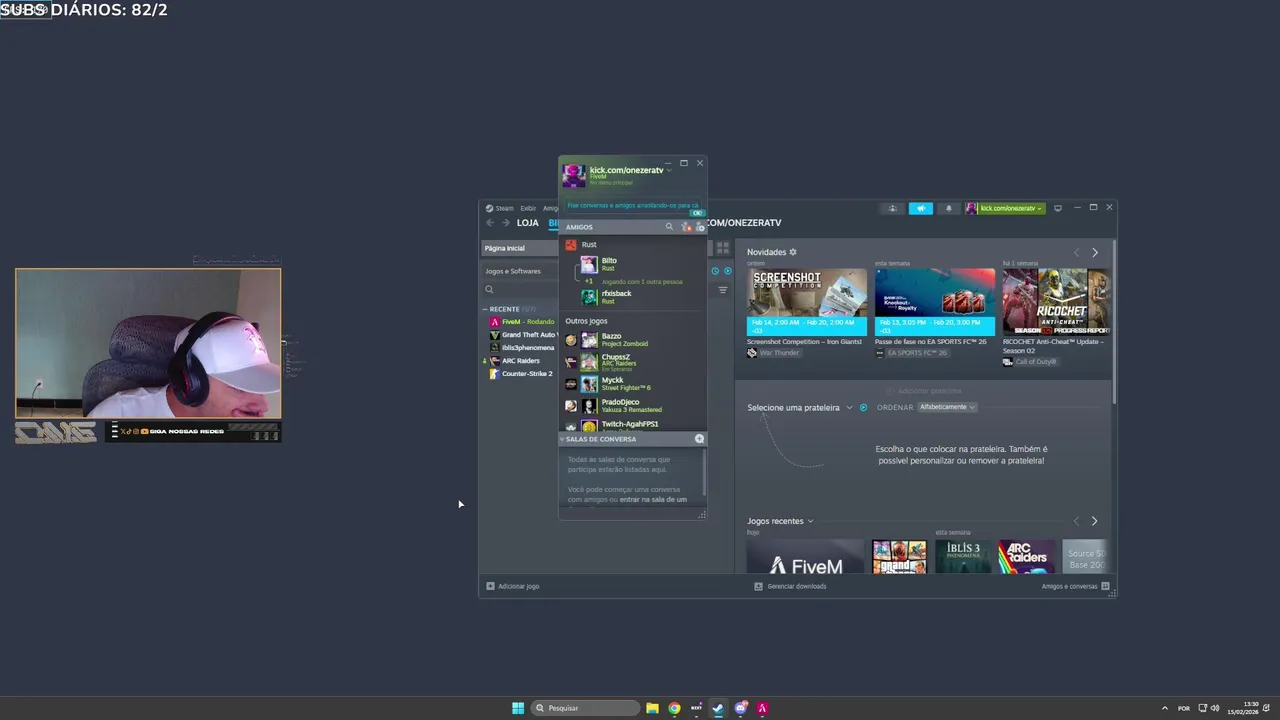Open Chrome from the taskbar
This screenshot has width=1280, height=720.
tap(674, 708)
